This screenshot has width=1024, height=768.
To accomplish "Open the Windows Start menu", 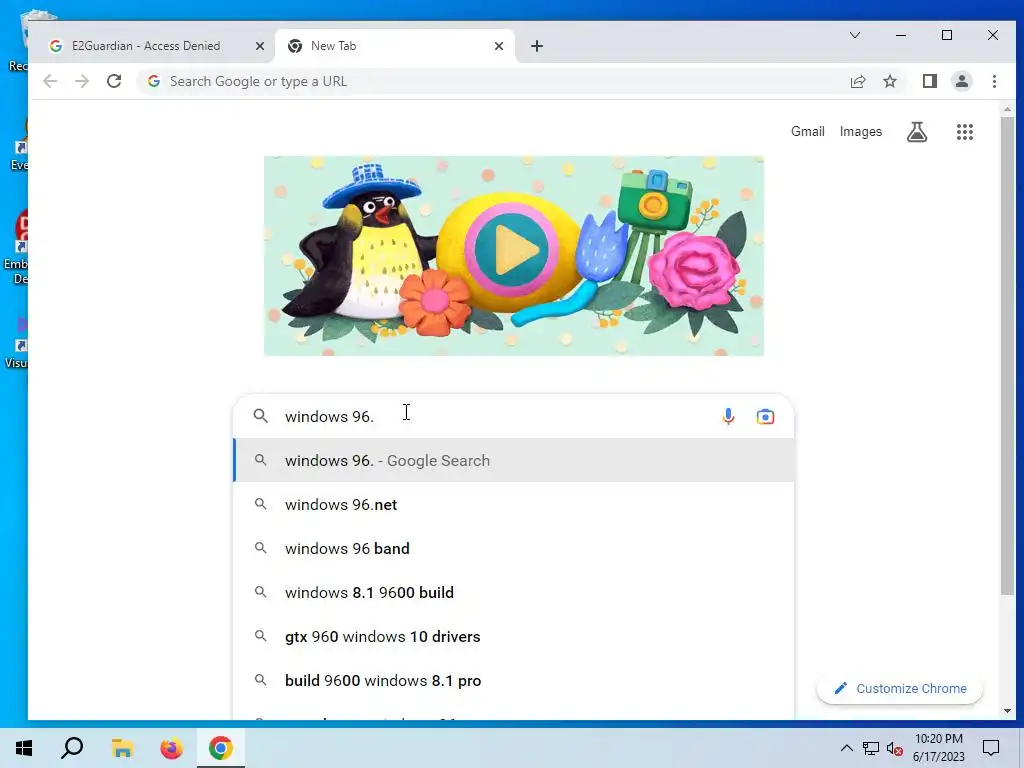I will click(24, 748).
